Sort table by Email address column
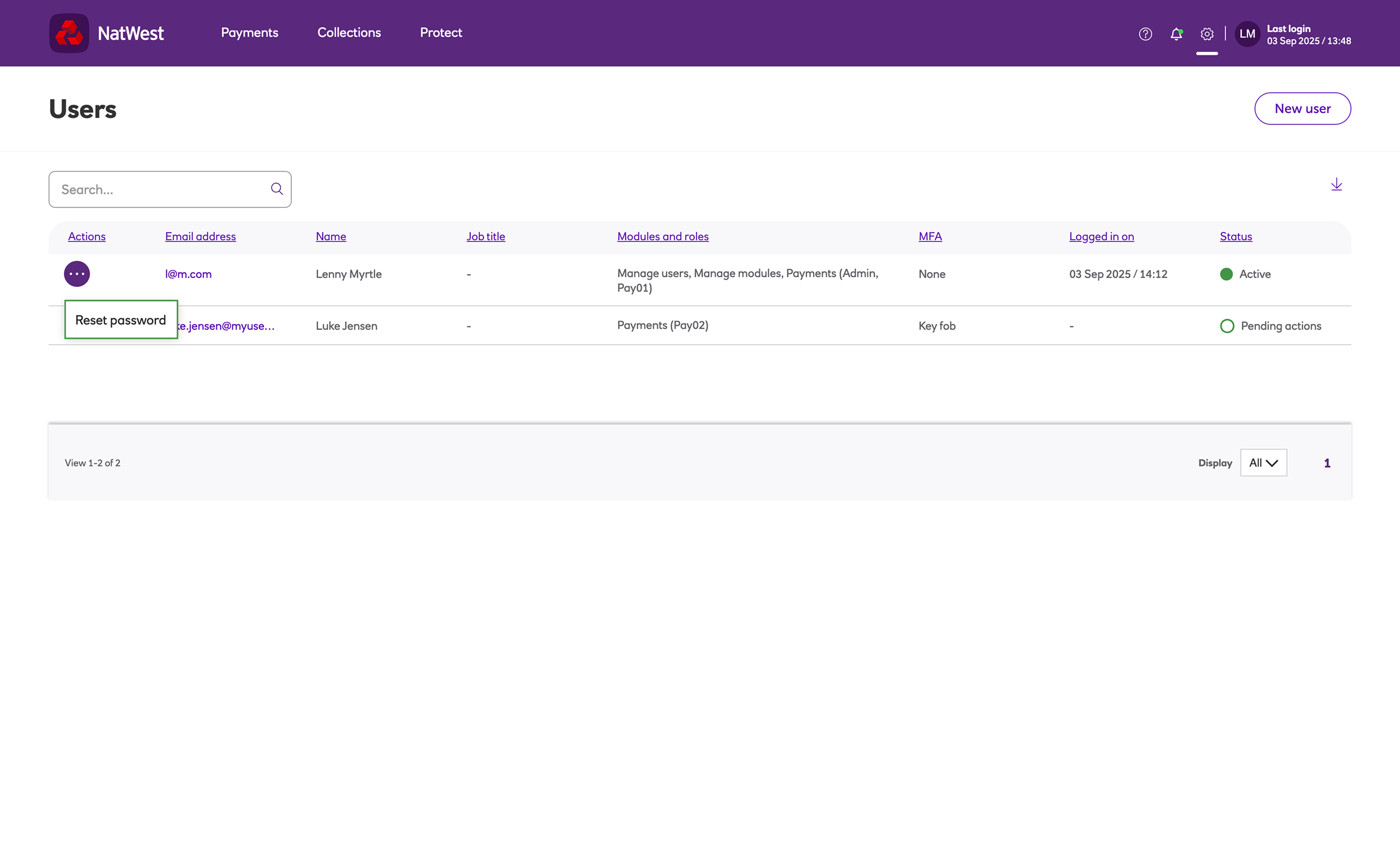The image size is (1400, 843). (x=200, y=236)
